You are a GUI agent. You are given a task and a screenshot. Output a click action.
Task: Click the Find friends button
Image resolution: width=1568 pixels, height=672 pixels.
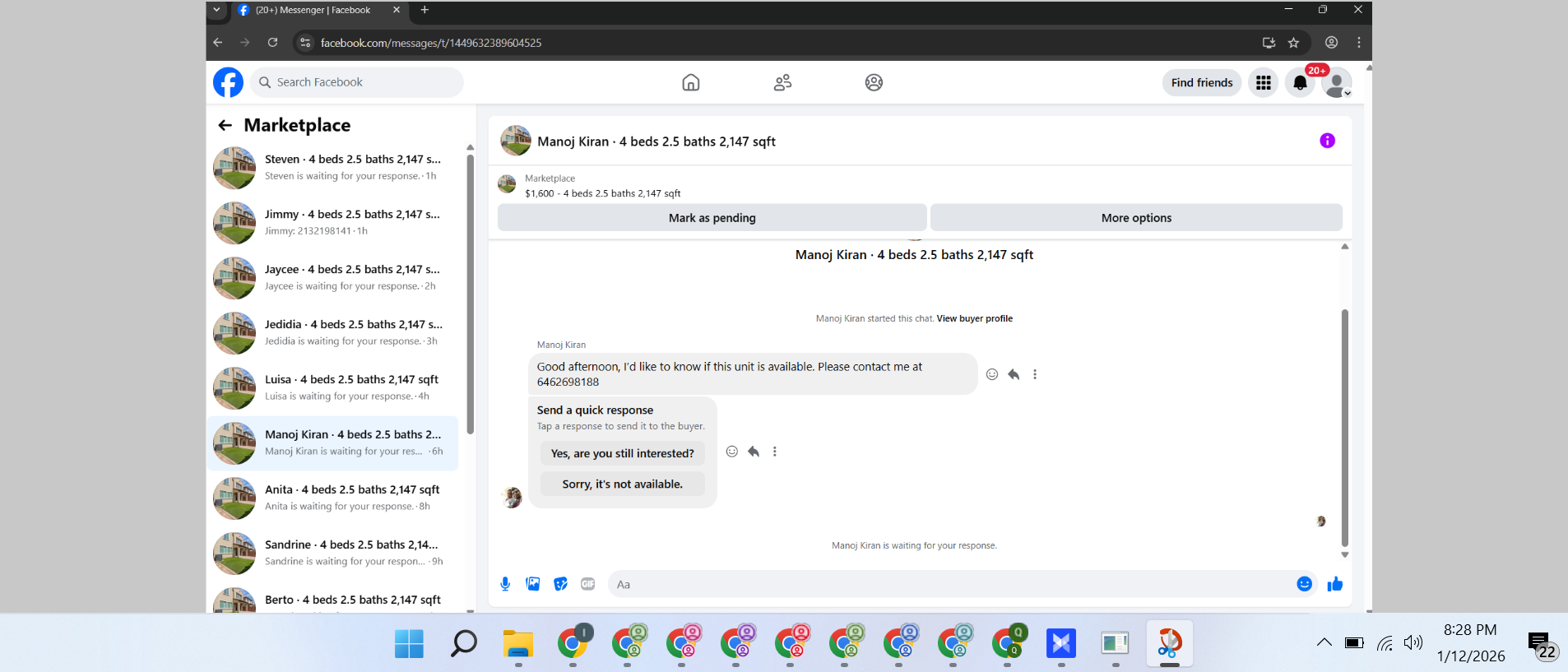(x=1202, y=82)
